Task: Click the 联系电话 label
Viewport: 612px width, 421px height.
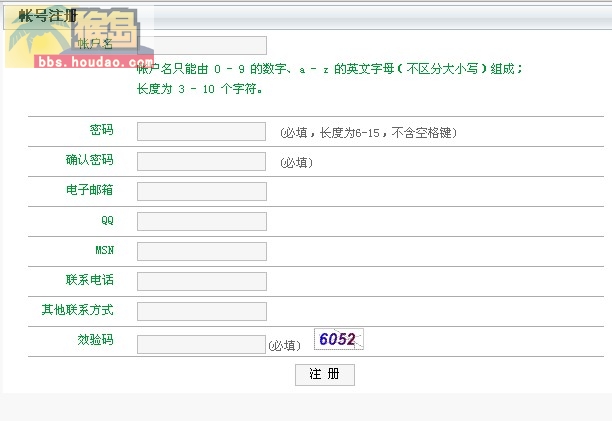Action: (x=89, y=280)
